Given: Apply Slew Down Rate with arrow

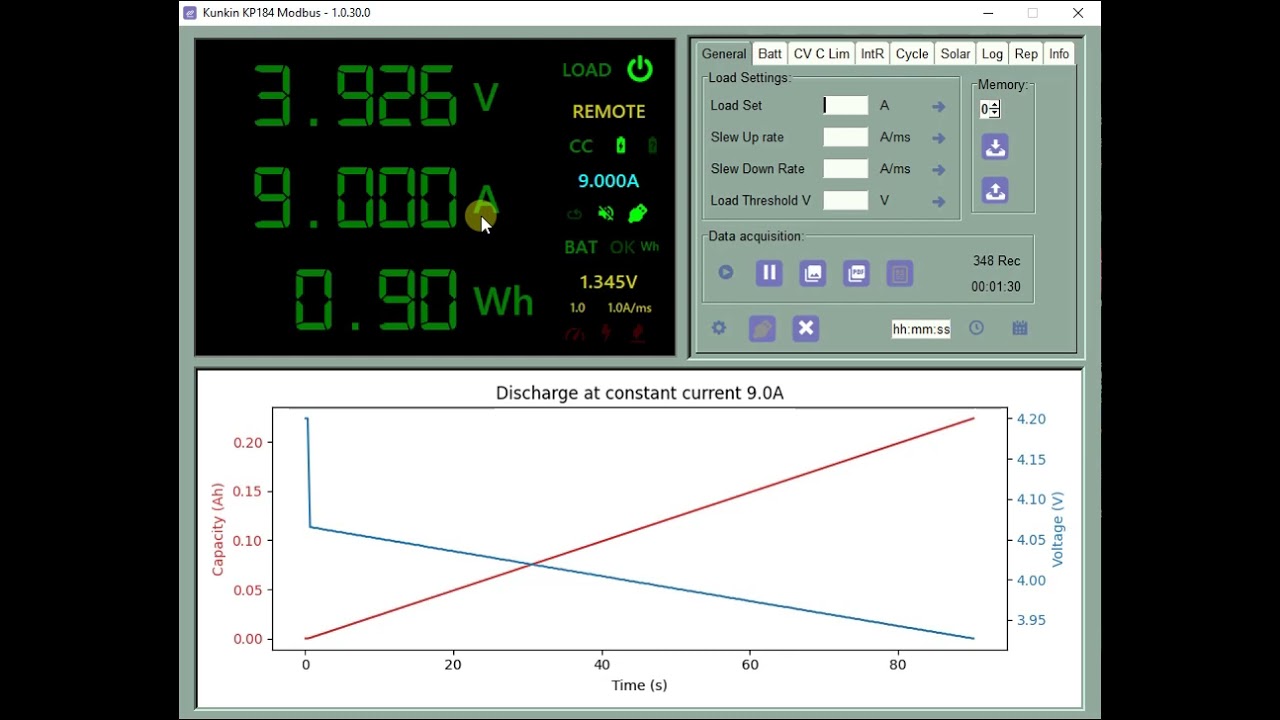Looking at the screenshot, I should tap(938, 170).
